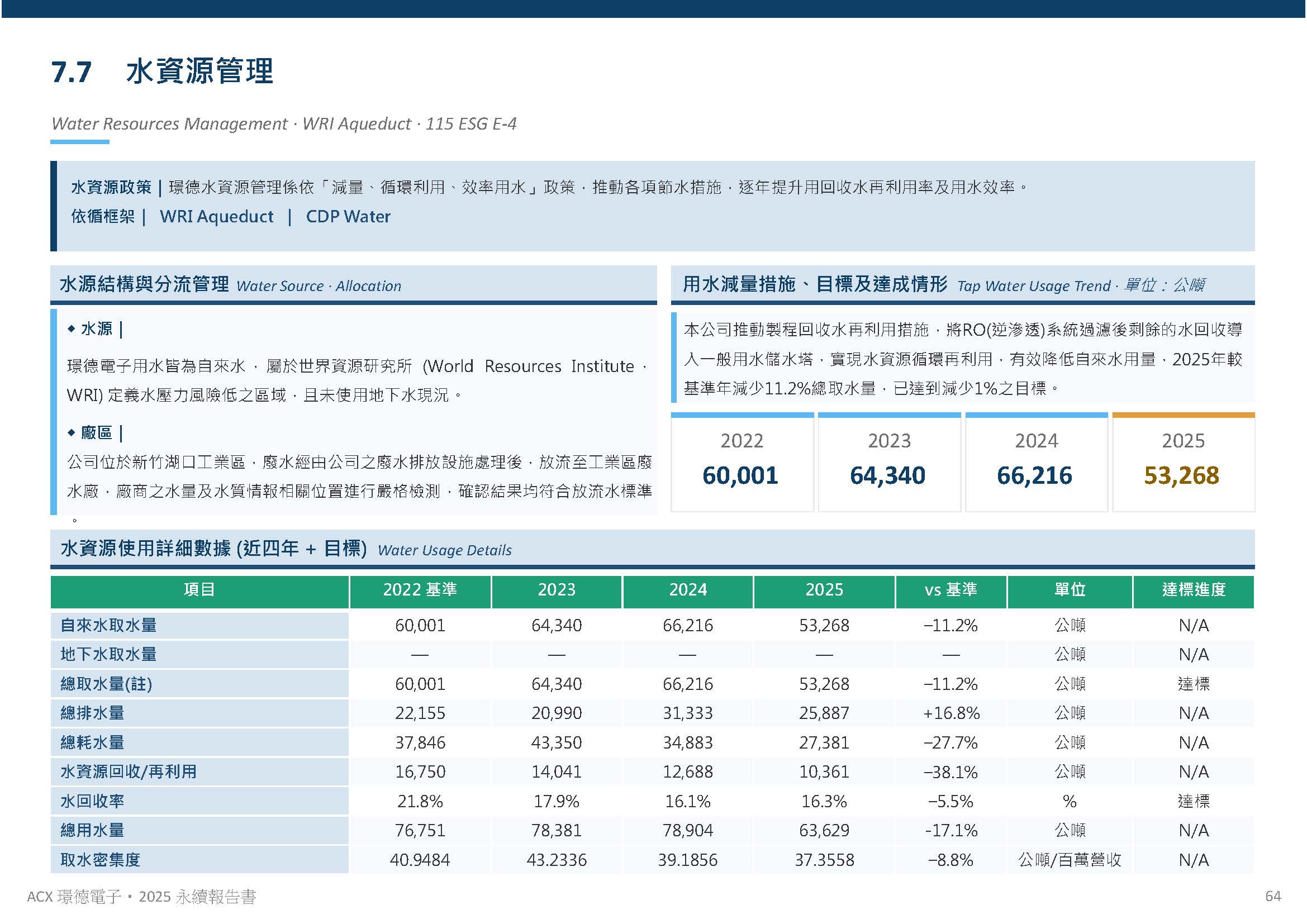This screenshot has width=1307, height=924.
Task: Select the subtitle Water Resources Management line
Action: [283, 123]
